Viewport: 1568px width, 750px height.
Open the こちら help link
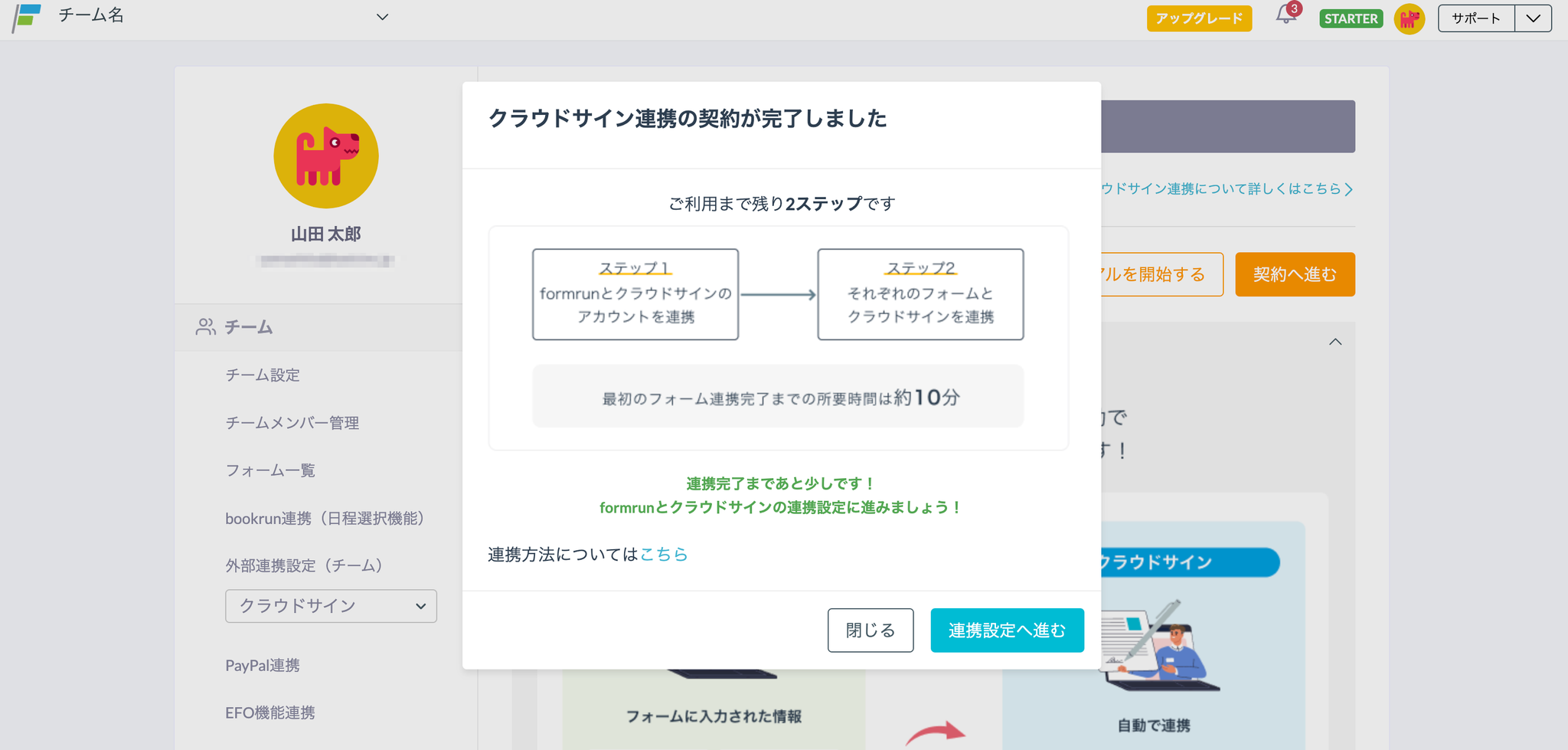click(x=664, y=554)
